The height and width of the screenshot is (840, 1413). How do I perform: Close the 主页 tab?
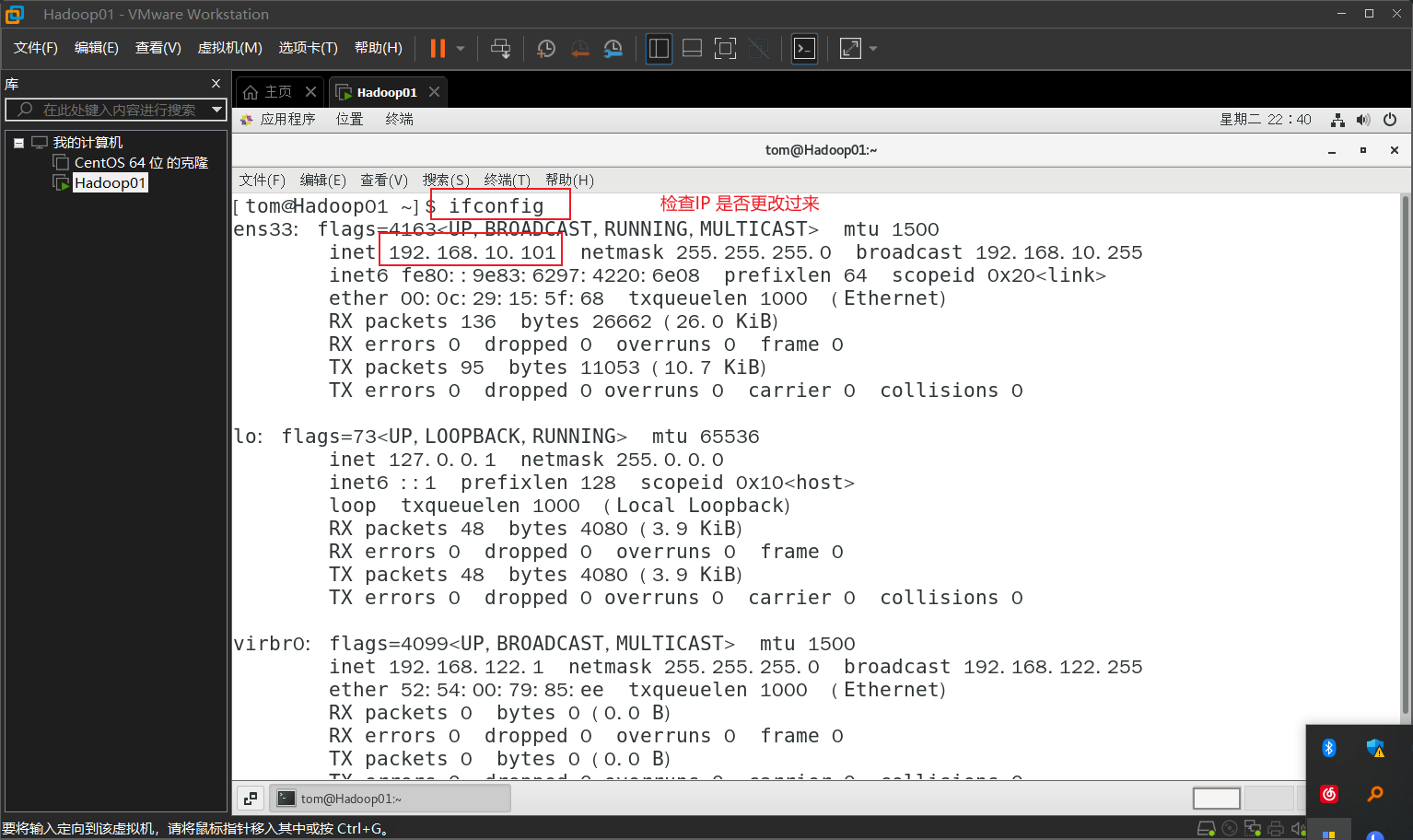pos(310,92)
